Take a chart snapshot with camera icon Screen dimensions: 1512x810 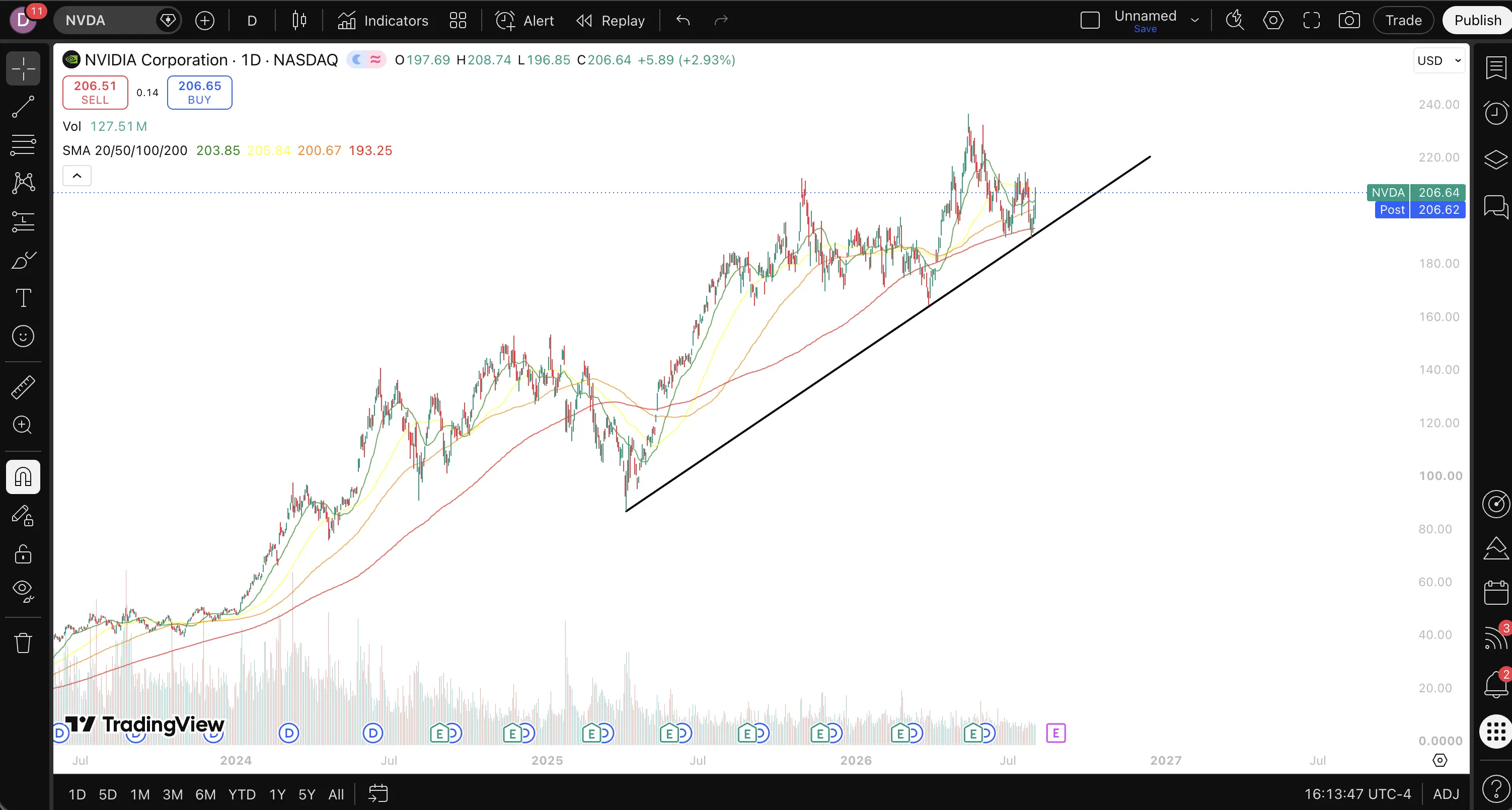[x=1349, y=21]
